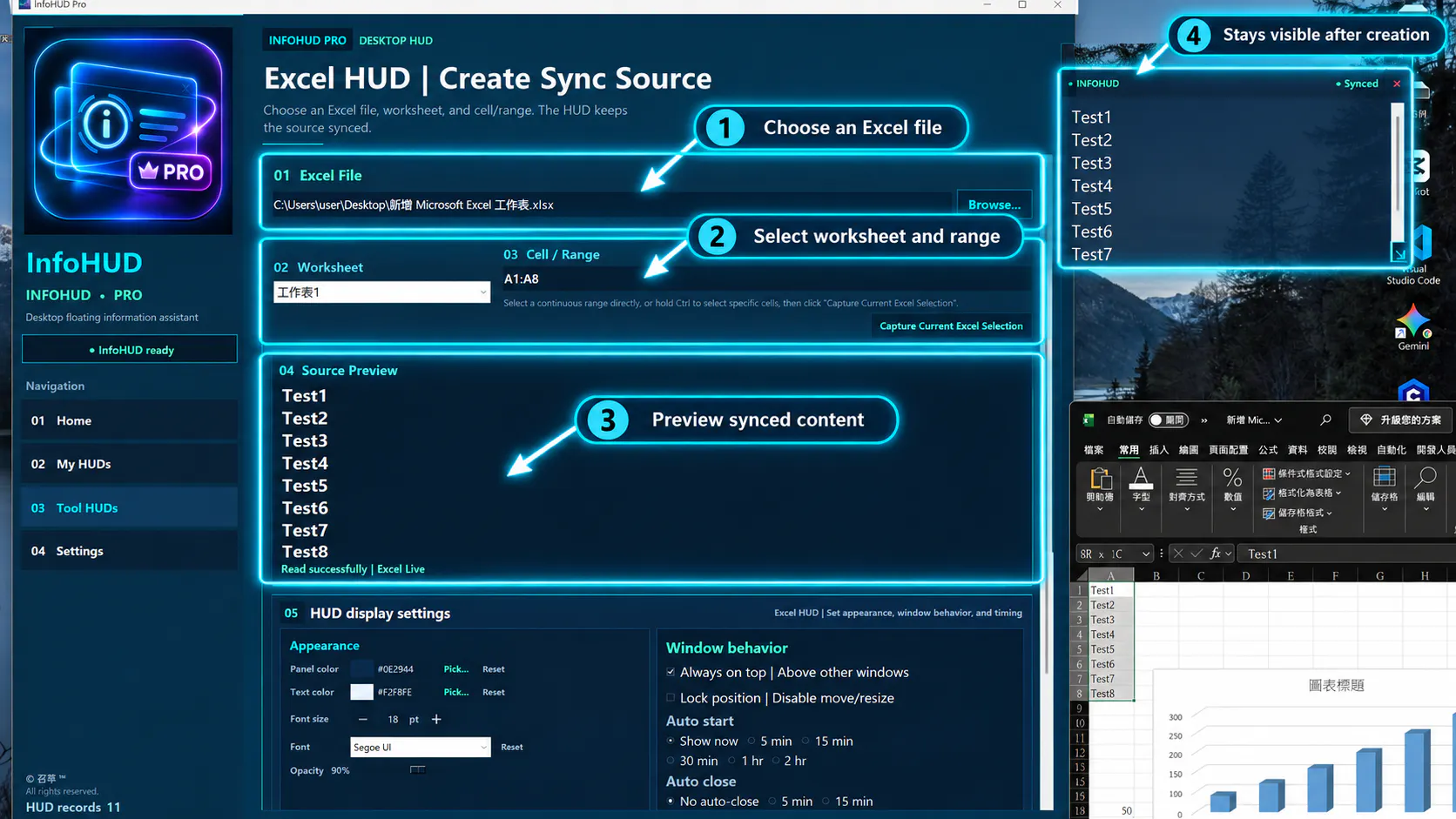Expand the Excel Name Box dropdown arrow
Viewport: 1456px width, 819px height.
click(x=1146, y=554)
